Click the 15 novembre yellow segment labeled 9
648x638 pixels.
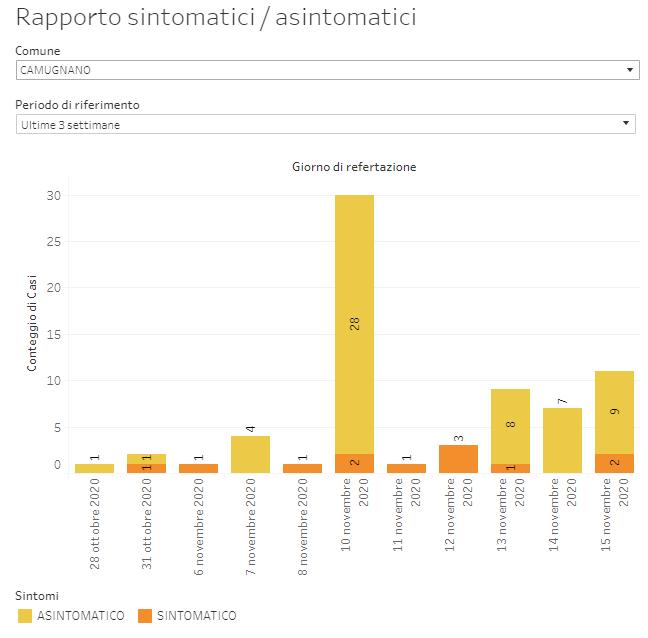pos(614,412)
